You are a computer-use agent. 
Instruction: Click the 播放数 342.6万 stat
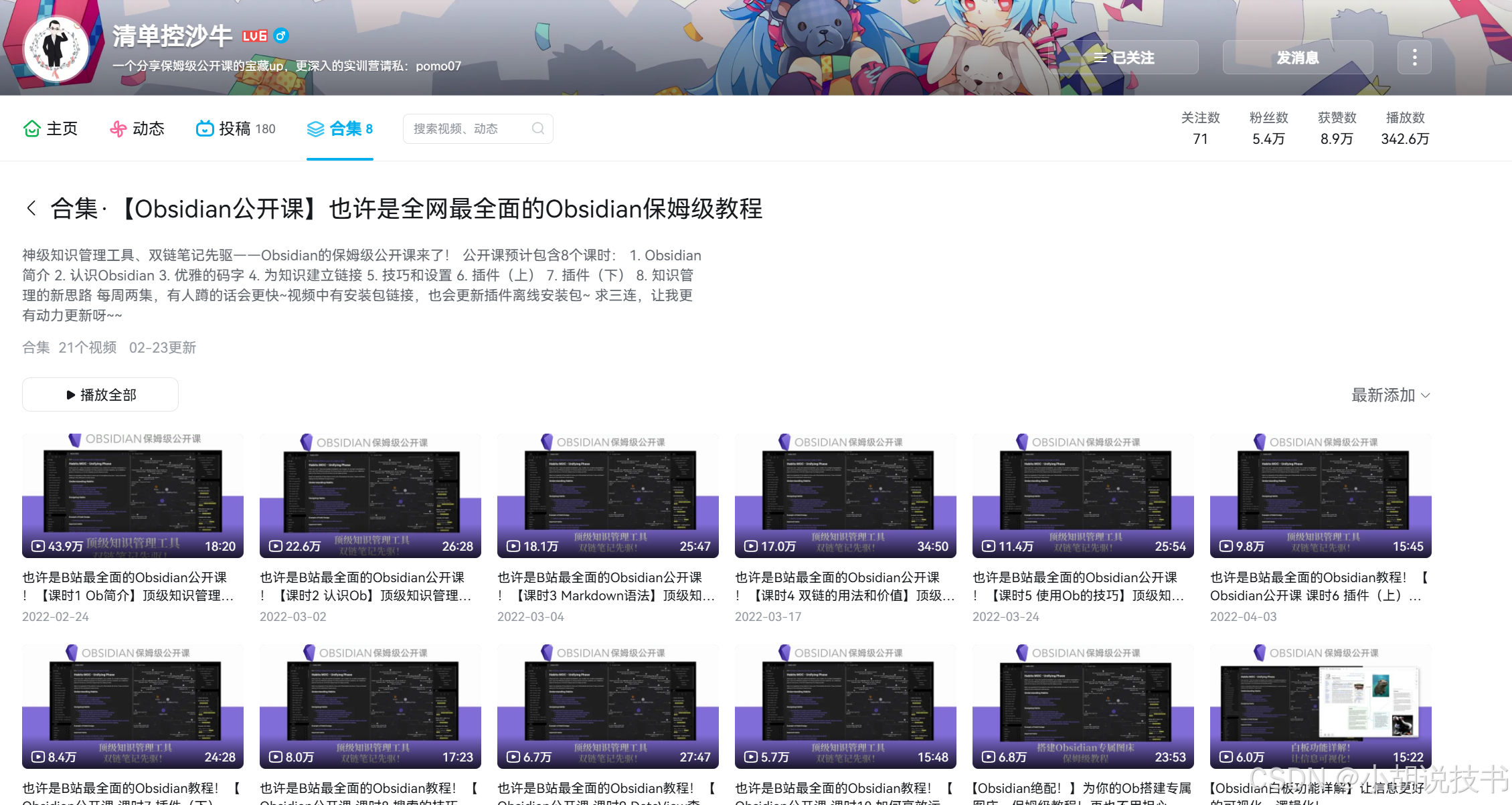point(1405,128)
